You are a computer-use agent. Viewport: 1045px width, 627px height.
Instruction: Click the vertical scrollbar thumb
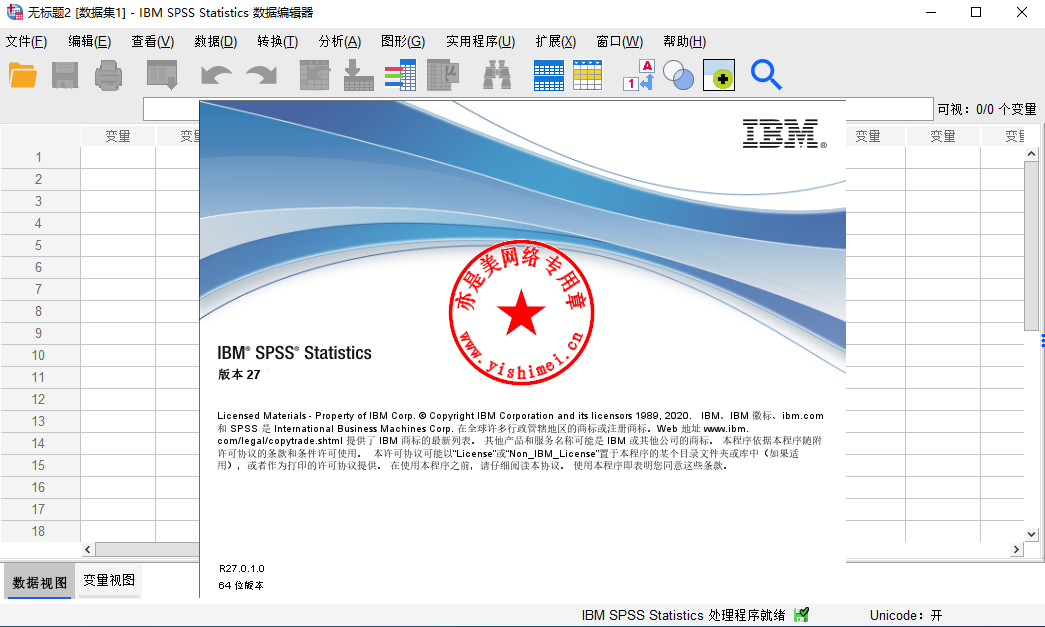pos(1031,245)
